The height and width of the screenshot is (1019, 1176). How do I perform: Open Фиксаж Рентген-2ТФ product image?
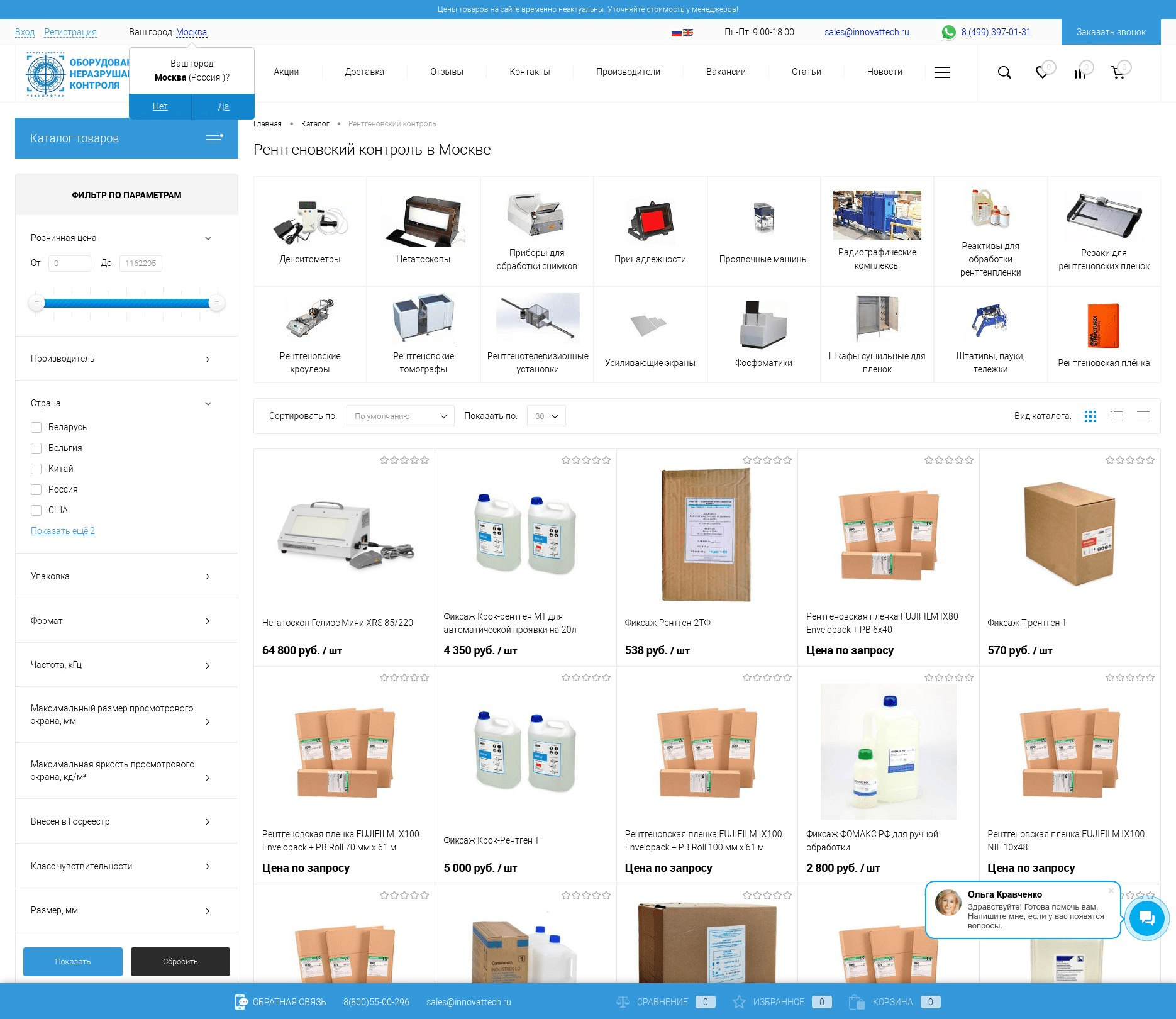pyautogui.click(x=707, y=535)
